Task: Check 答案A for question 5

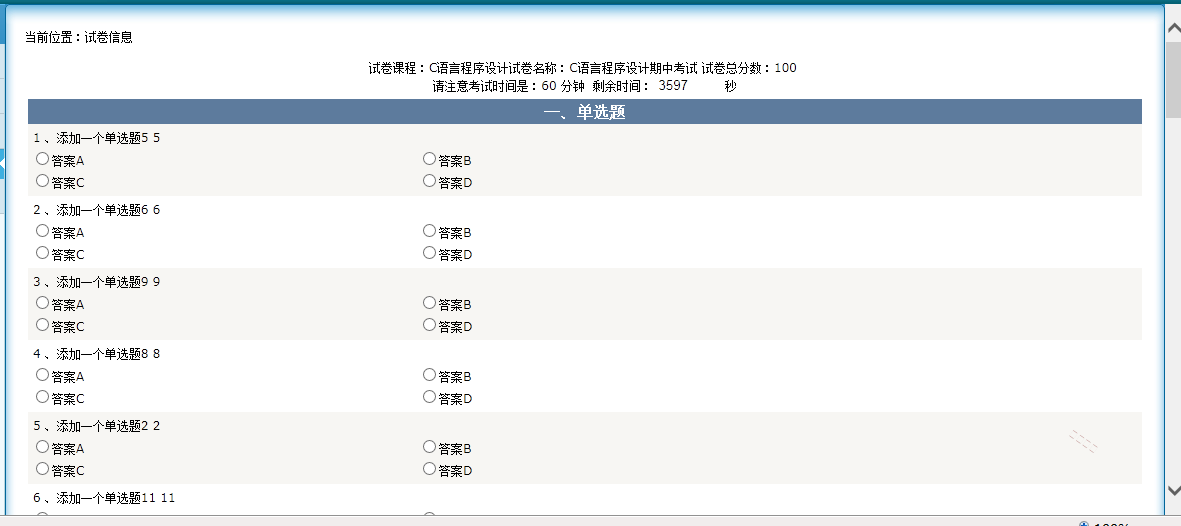Action: 42,446
